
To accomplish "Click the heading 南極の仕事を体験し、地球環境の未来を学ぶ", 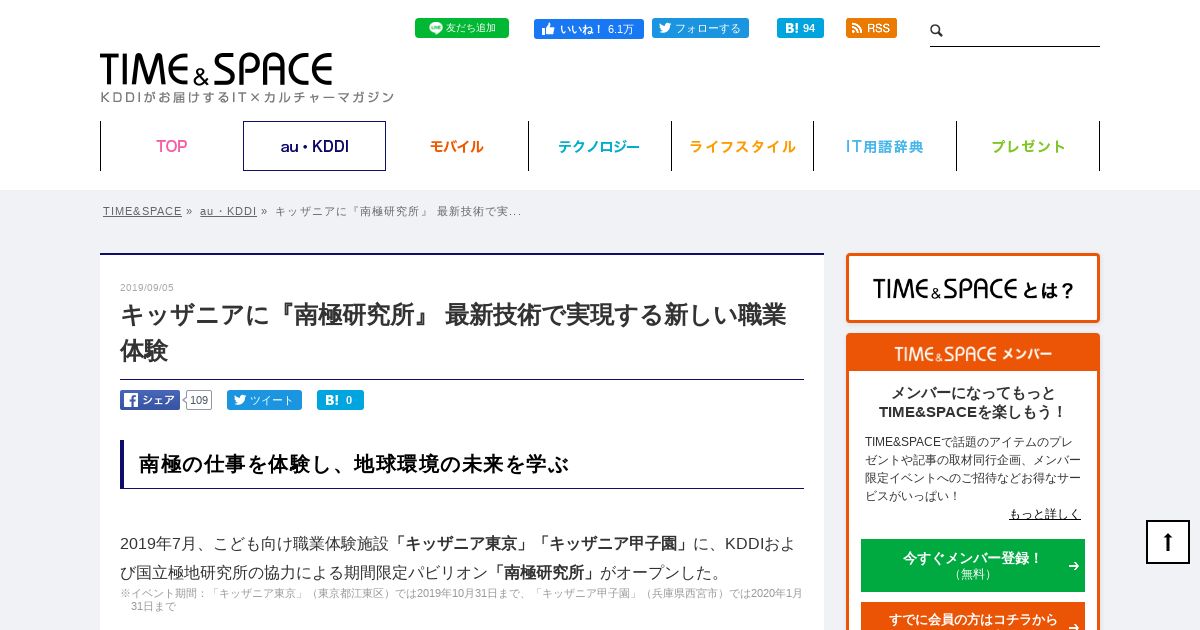I will point(353,464).
